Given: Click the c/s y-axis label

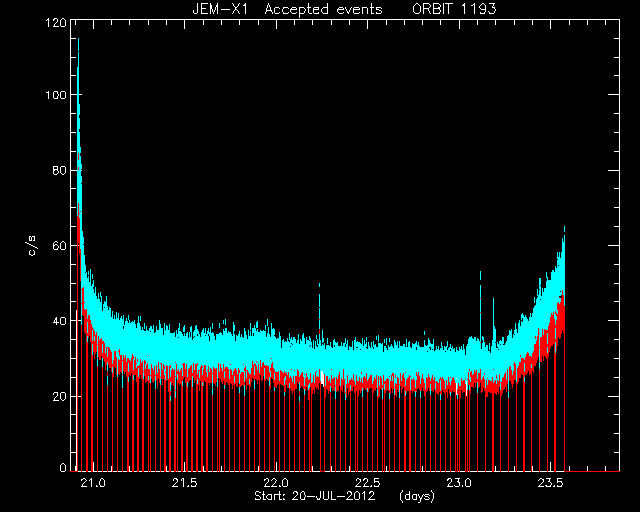Looking at the screenshot, I should point(32,246).
